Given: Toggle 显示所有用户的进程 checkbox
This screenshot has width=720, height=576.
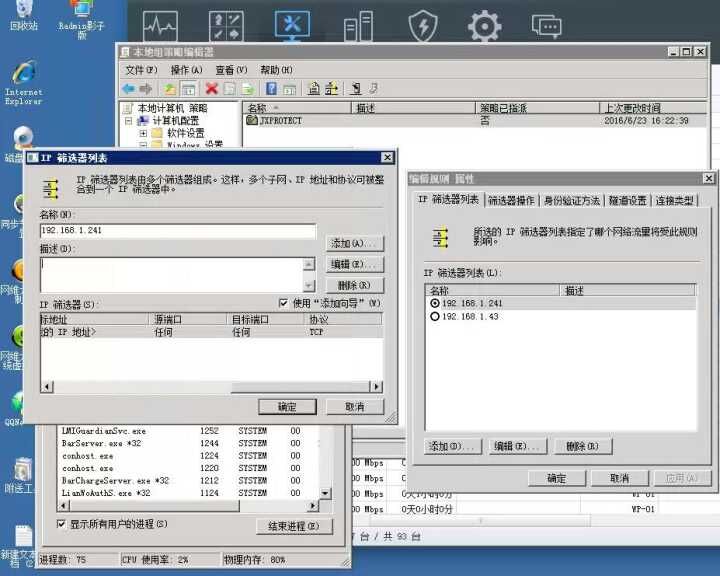Looking at the screenshot, I should coord(62,524).
